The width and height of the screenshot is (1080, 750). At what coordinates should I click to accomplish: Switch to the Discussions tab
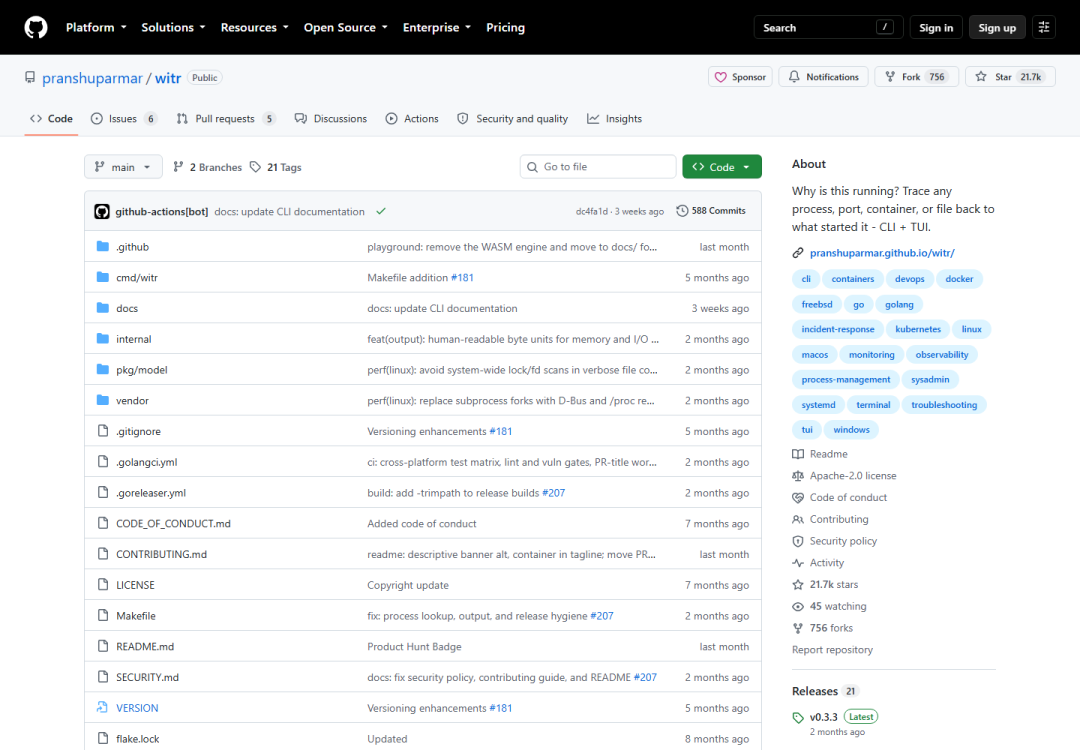(x=331, y=118)
